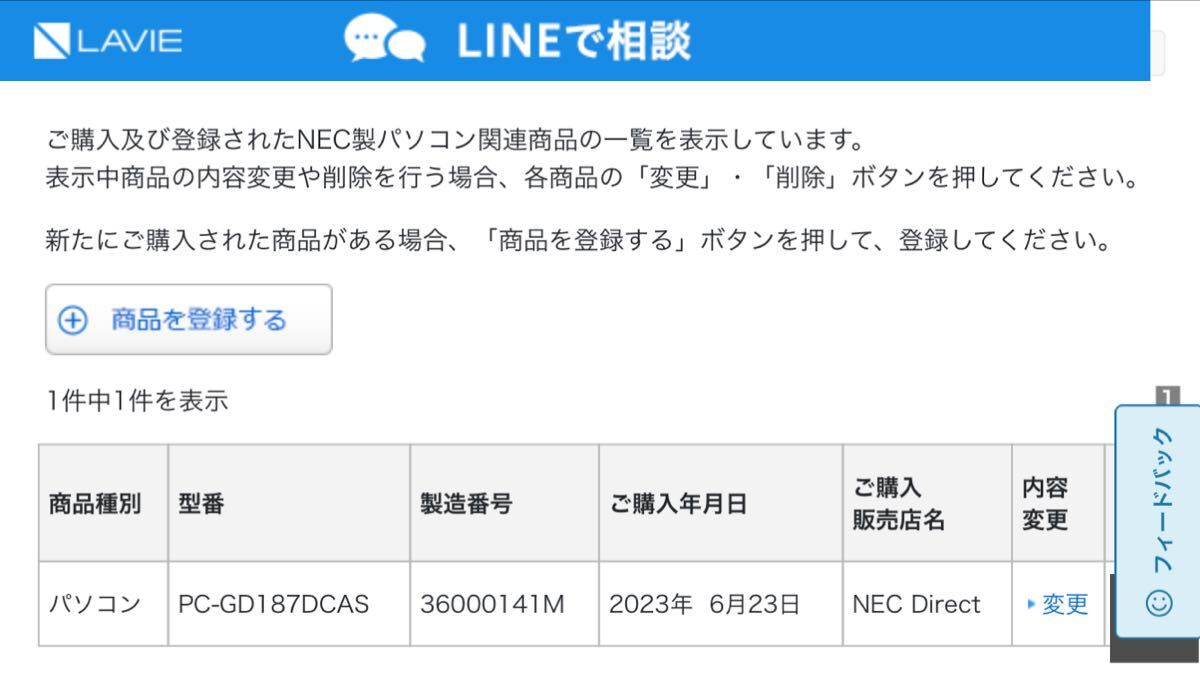This screenshot has width=1200, height=675.
Task: Select the 製造番号 column header
Action: click(x=504, y=503)
